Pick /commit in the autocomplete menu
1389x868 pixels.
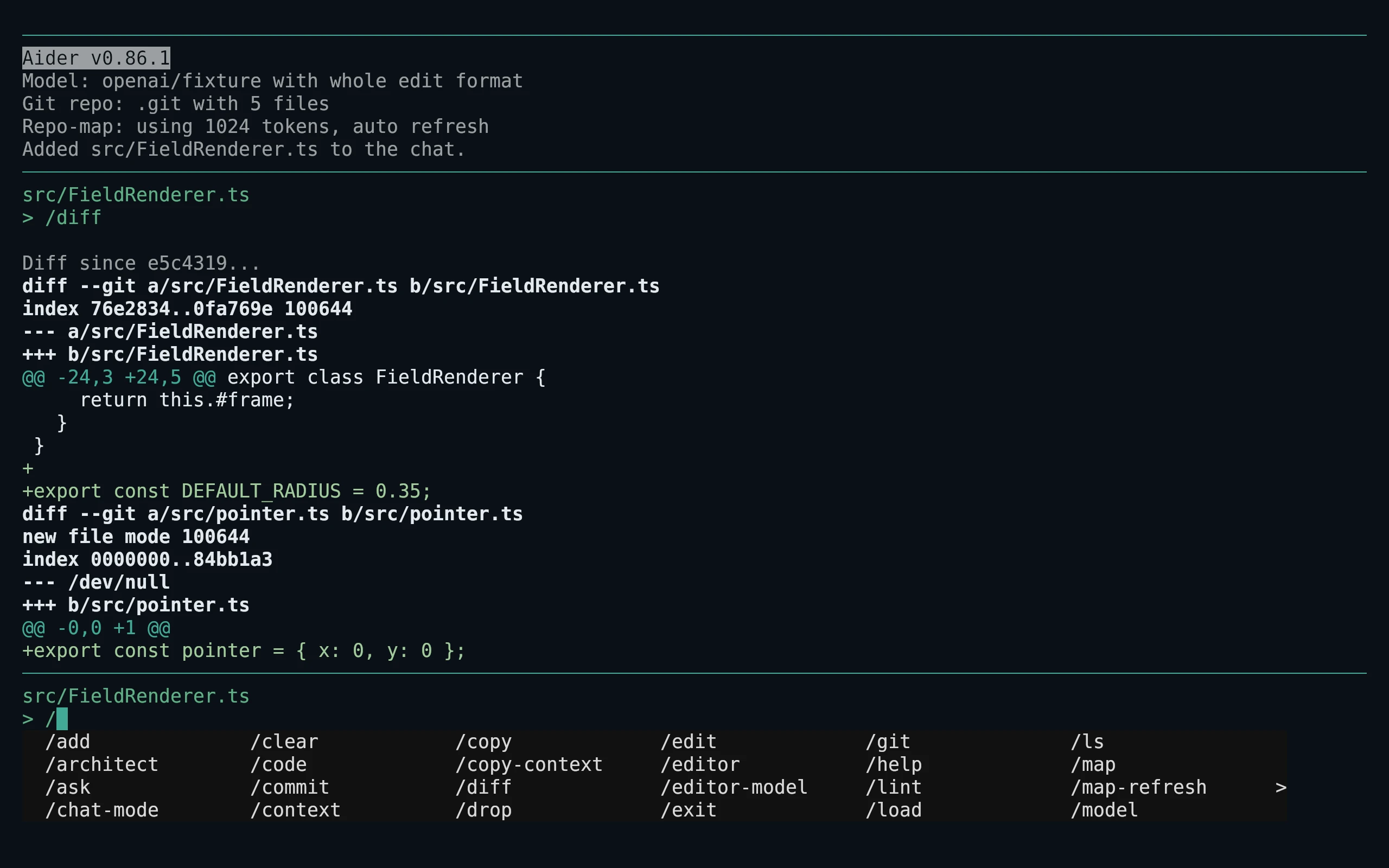[290, 788]
